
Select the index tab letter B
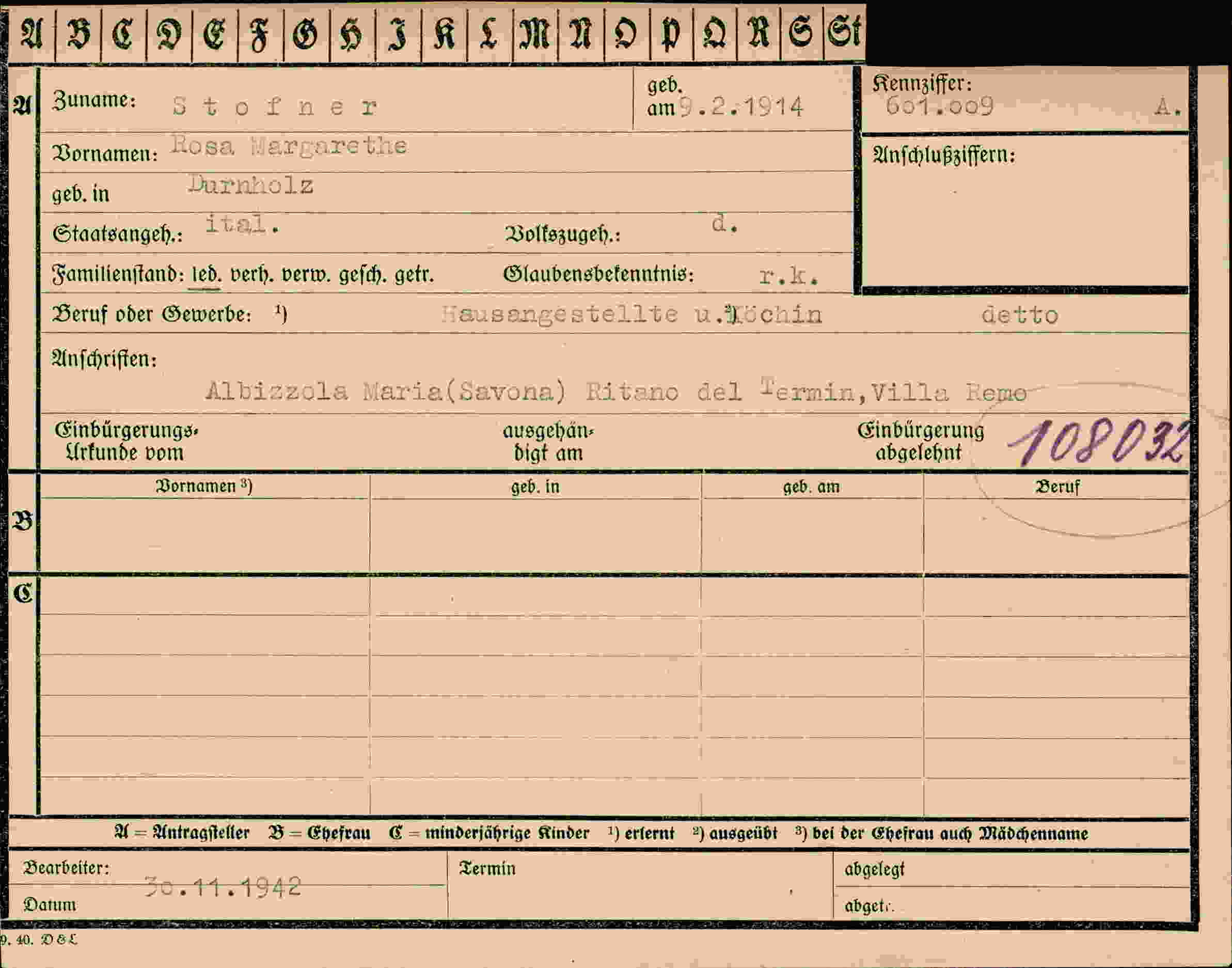78,33
